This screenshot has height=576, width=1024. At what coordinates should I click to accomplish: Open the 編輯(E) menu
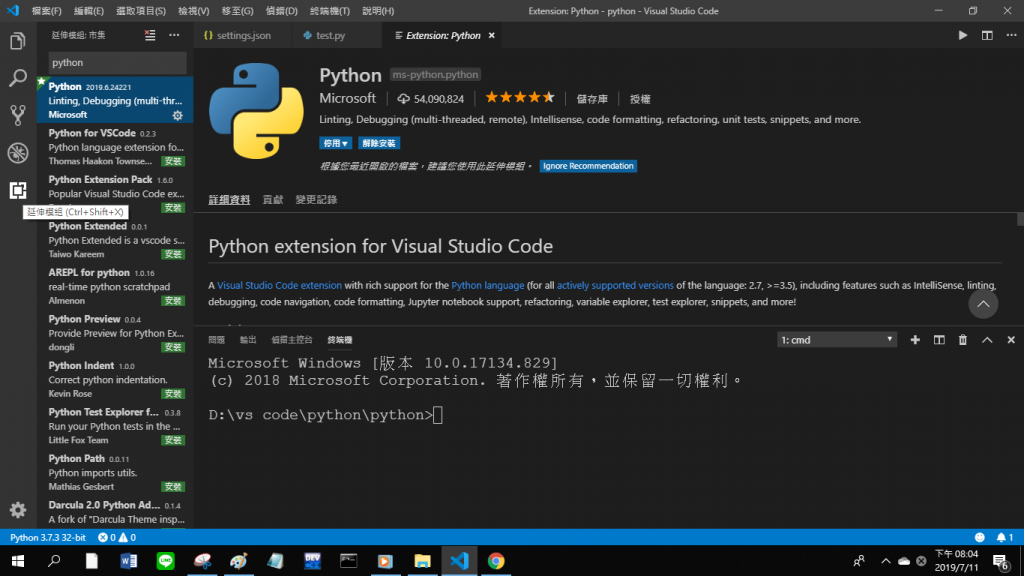pos(89,11)
